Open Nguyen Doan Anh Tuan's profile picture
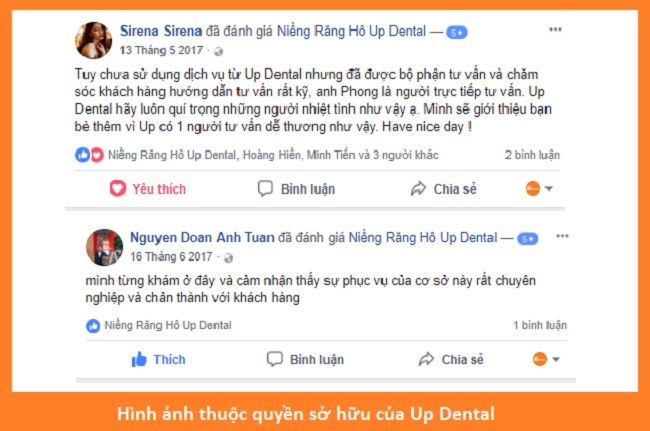 pyautogui.click(x=104, y=247)
